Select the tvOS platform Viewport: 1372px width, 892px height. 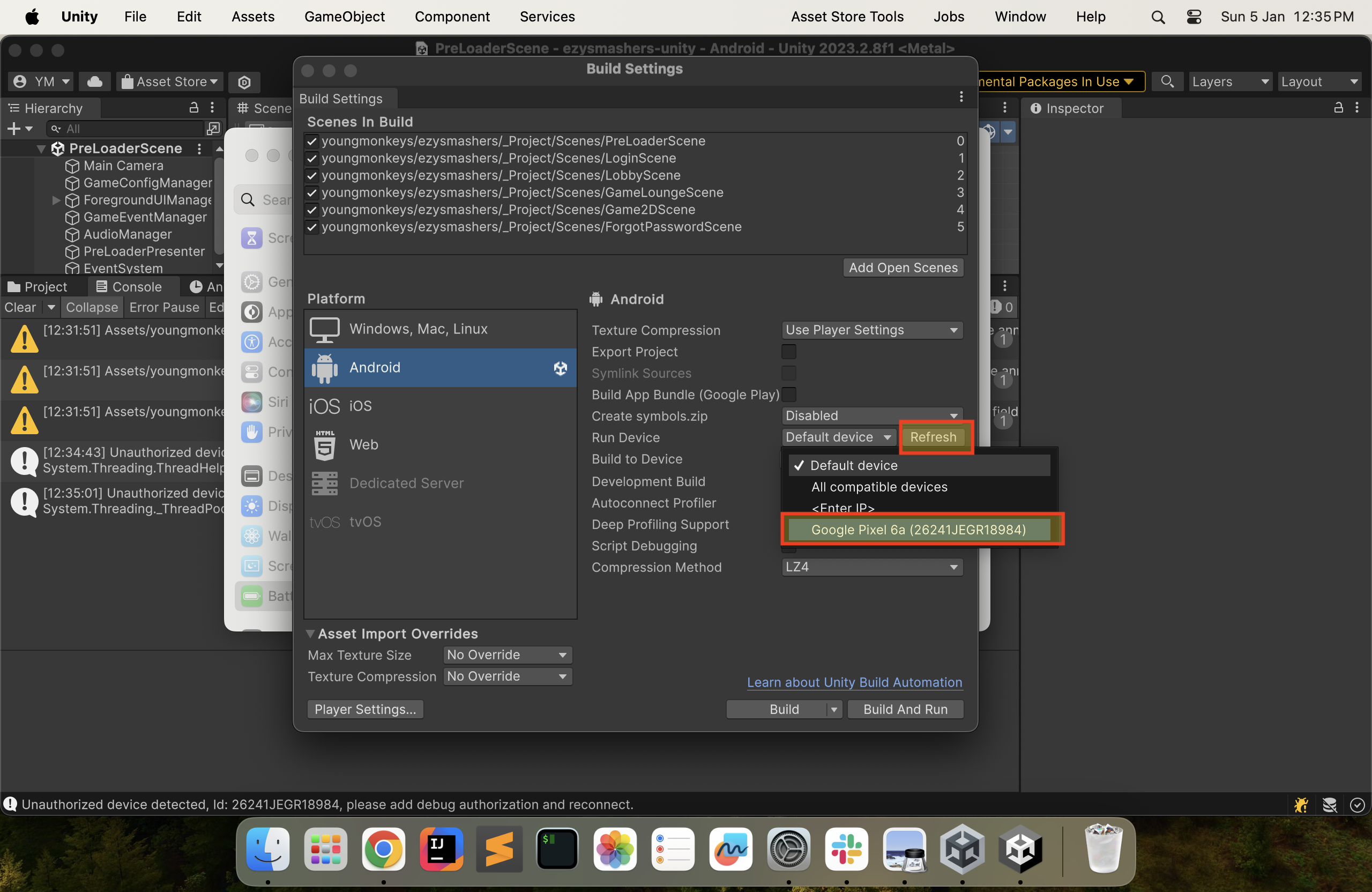440,523
